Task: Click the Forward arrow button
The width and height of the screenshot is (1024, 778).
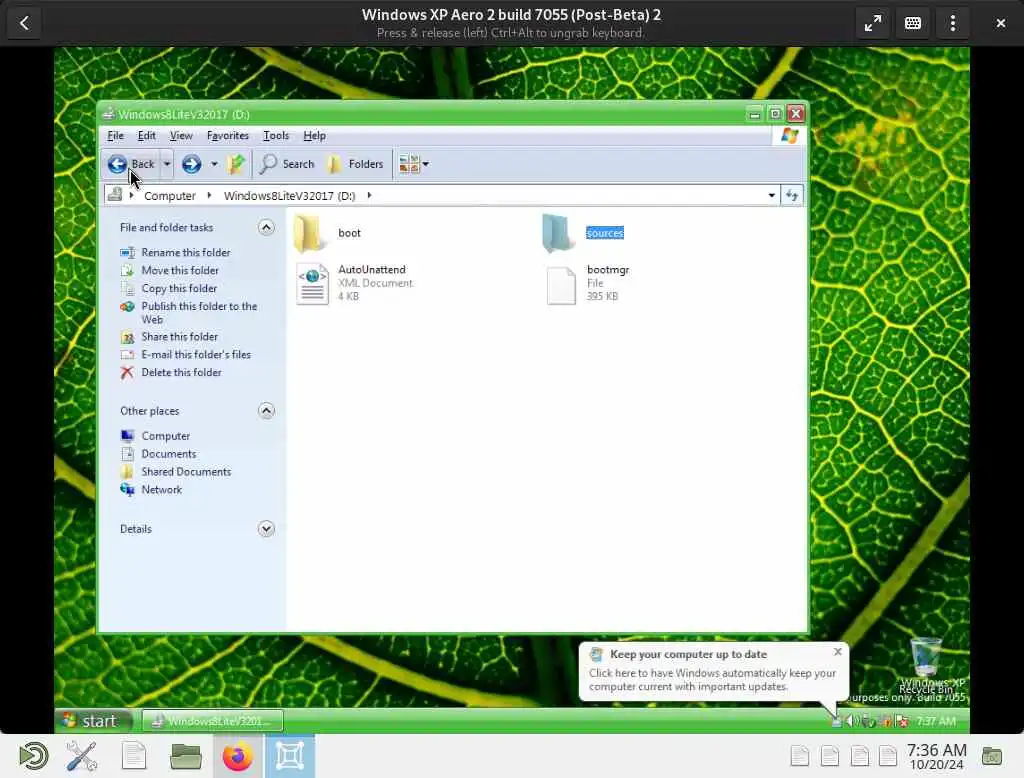Action: point(191,164)
